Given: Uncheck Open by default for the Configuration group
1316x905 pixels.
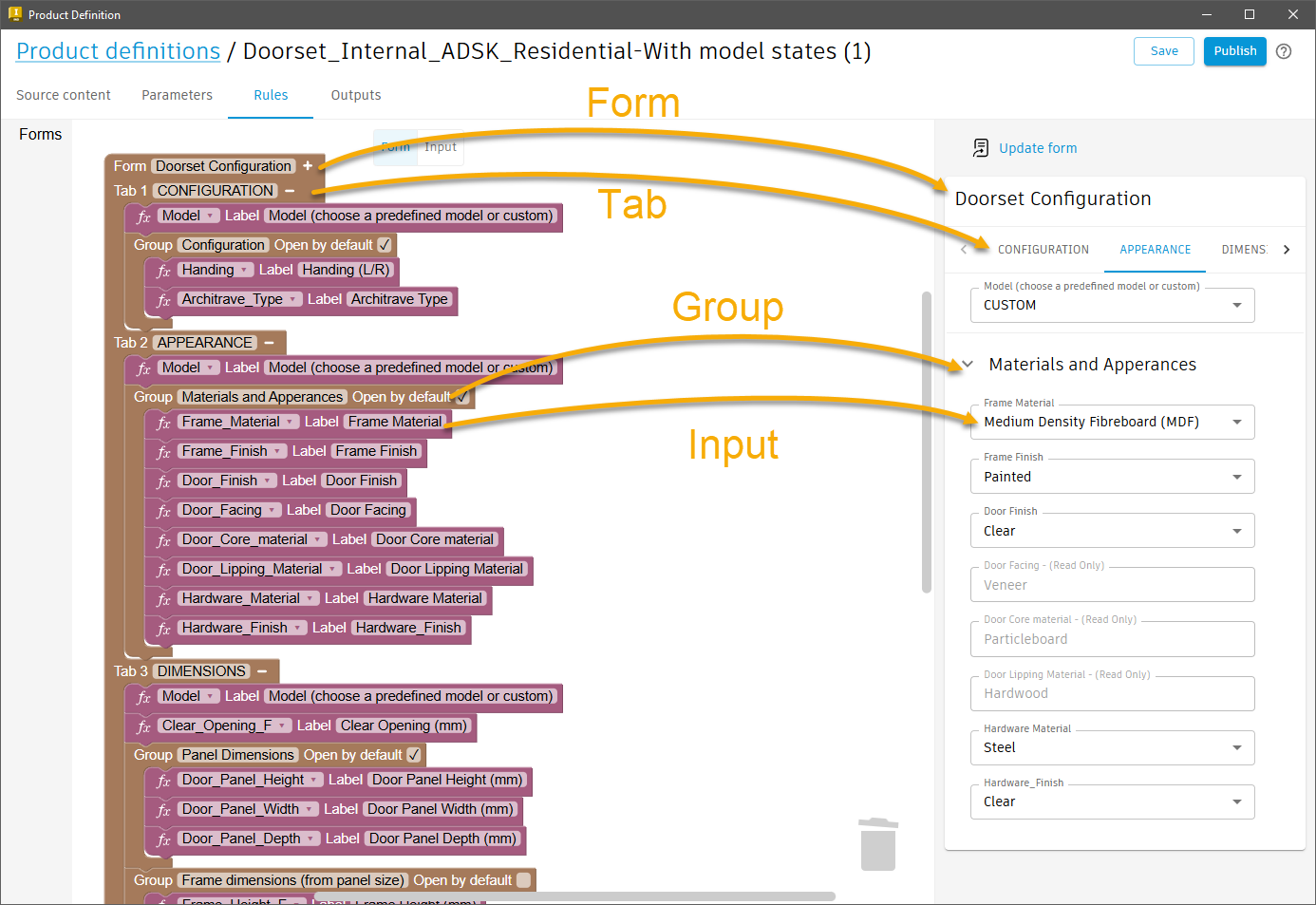Looking at the screenshot, I should (385, 245).
